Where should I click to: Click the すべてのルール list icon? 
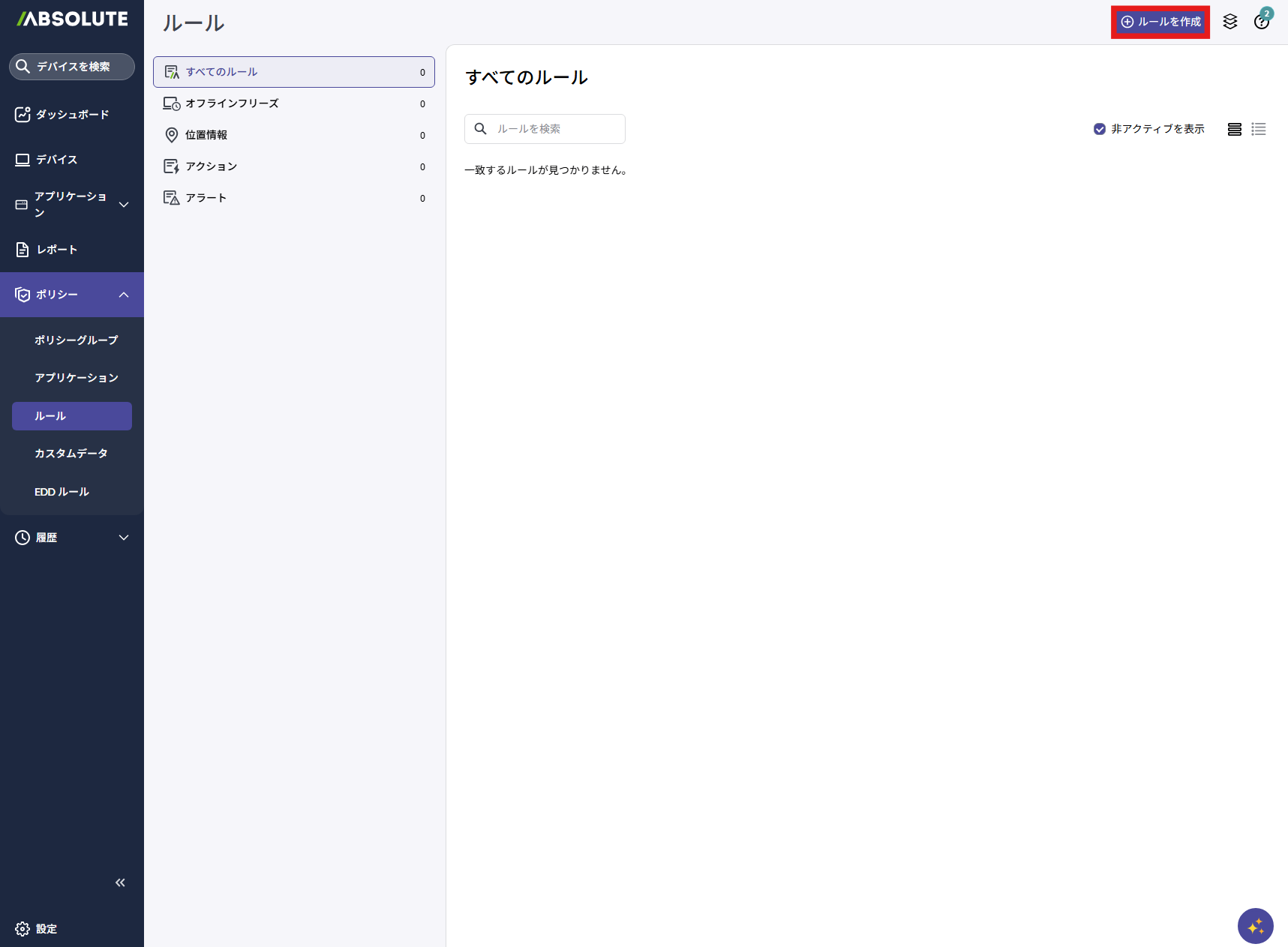coord(172,72)
